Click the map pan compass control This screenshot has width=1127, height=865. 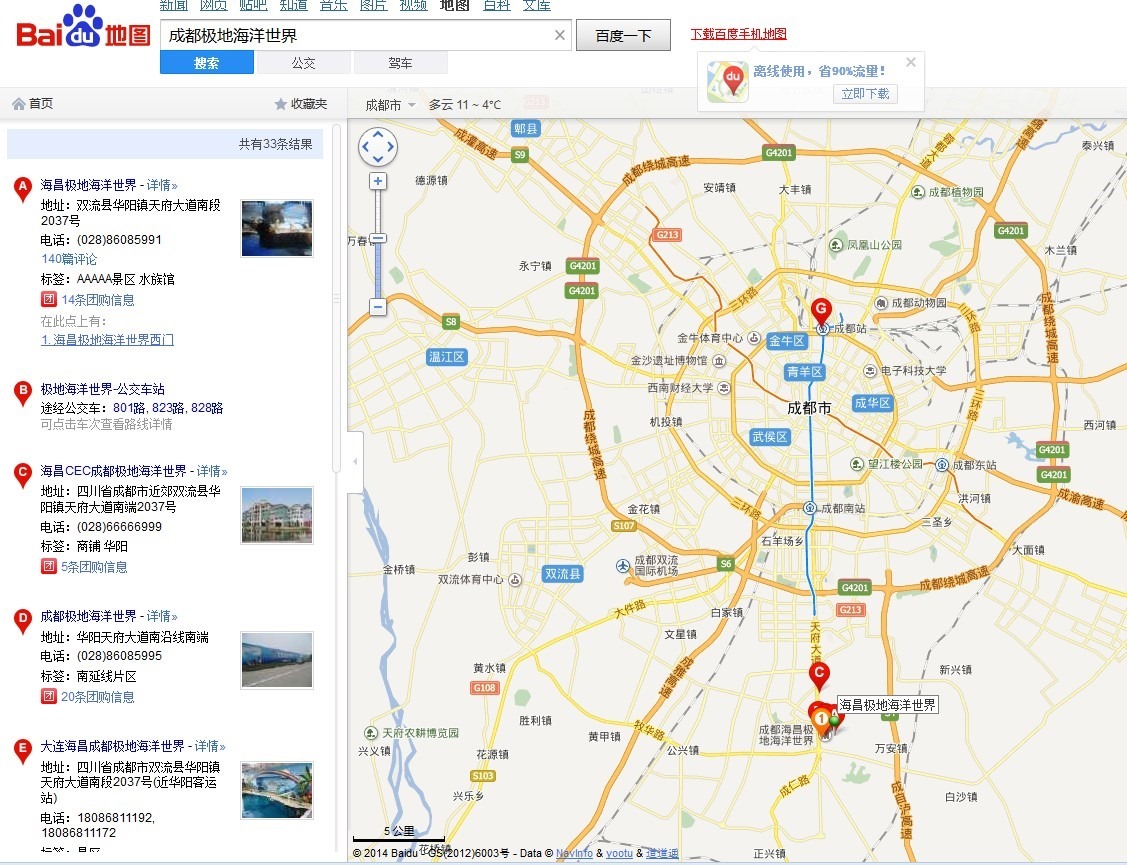click(378, 147)
